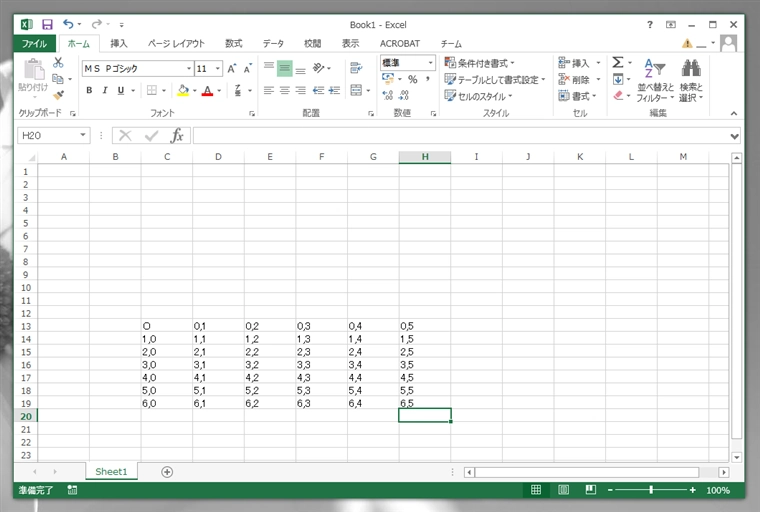This screenshot has width=760, height=512.
Task: Click the Excel Help question mark icon
Action: click(x=649, y=24)
